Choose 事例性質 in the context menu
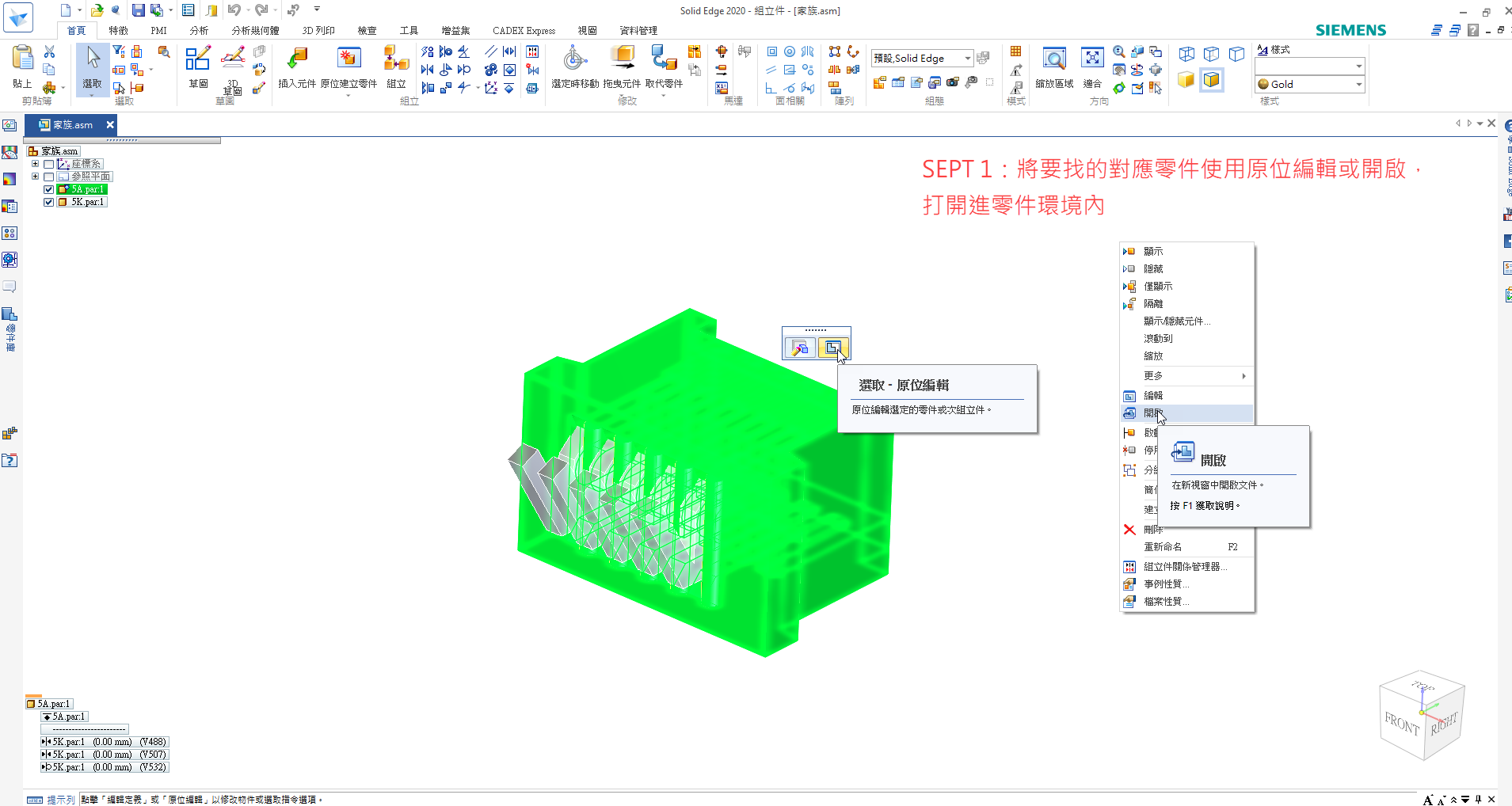1512x806 pixels. tap(1186, 584)
